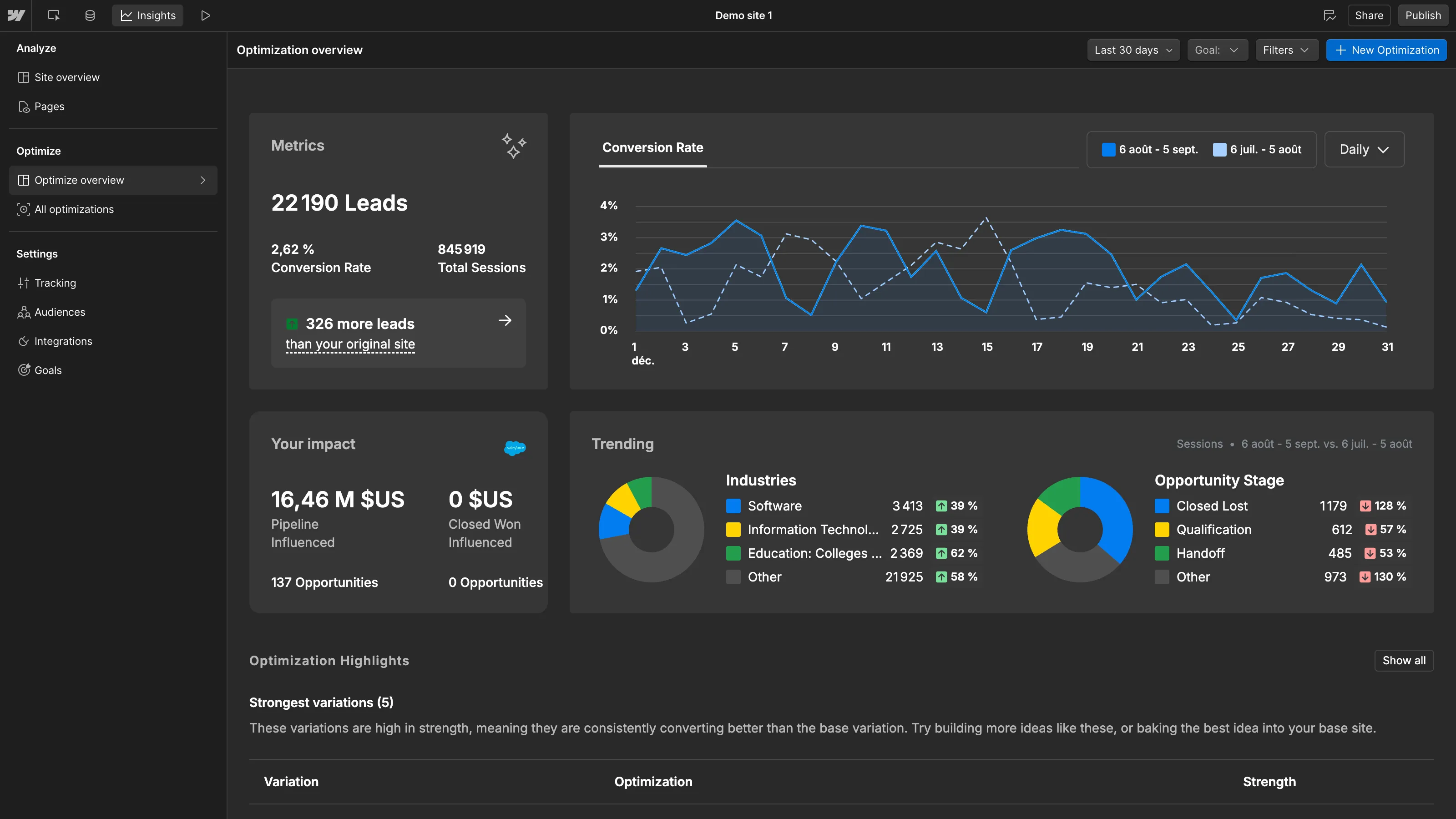Open the Designer canvas selection tool icon

point(54,15)
